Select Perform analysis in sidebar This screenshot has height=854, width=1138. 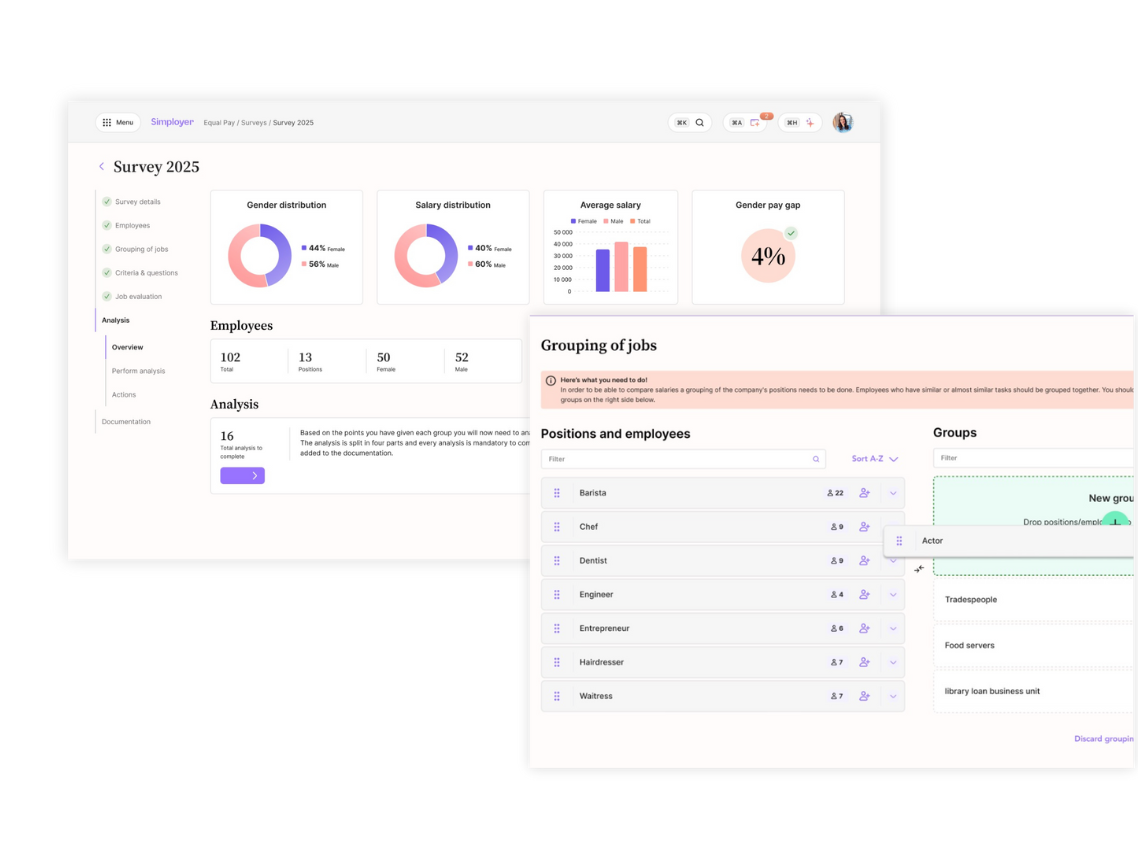point(138,371)
